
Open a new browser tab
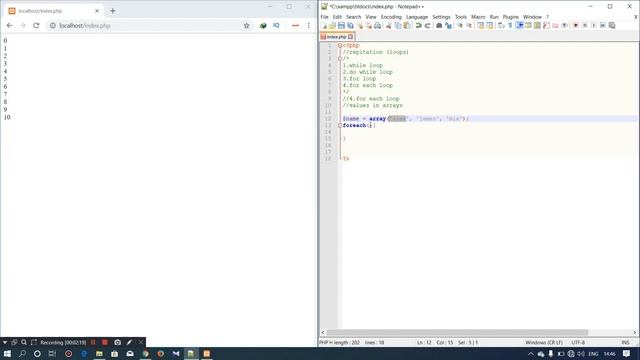click(113, 11)
